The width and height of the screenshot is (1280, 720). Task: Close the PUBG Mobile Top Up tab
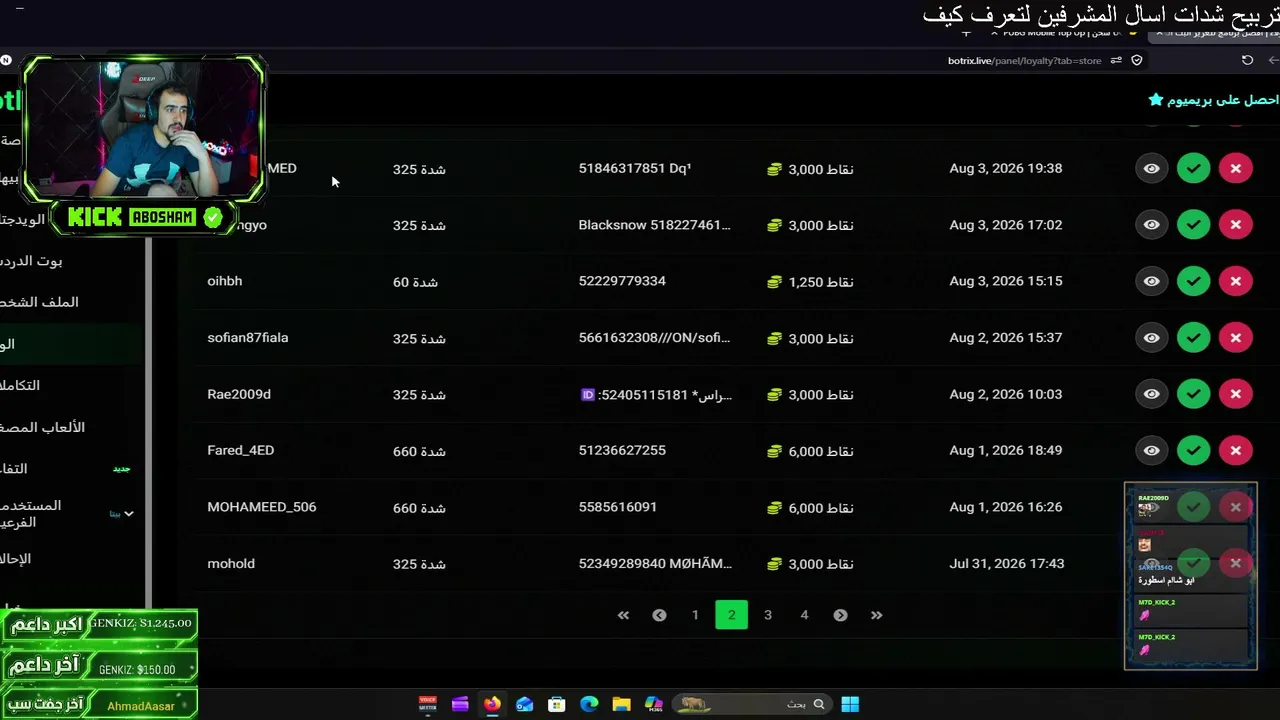995,33
